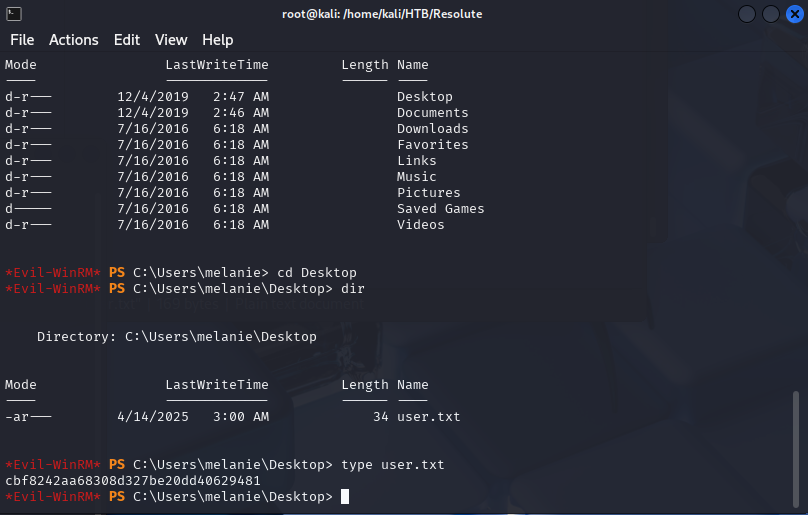Open the Help menu

click(x=217, y=40)
